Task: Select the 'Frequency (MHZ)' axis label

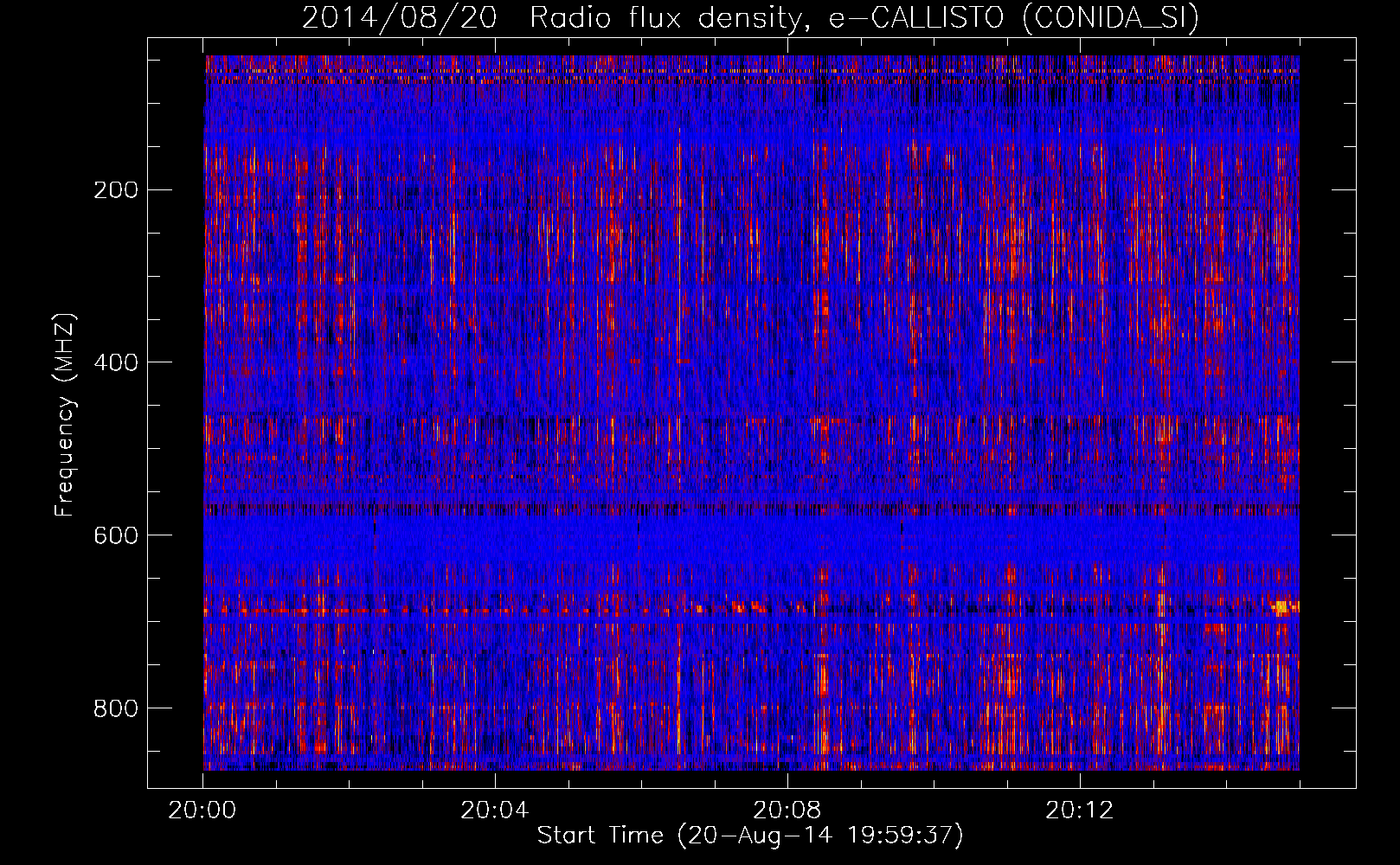Action: point(65,414)
